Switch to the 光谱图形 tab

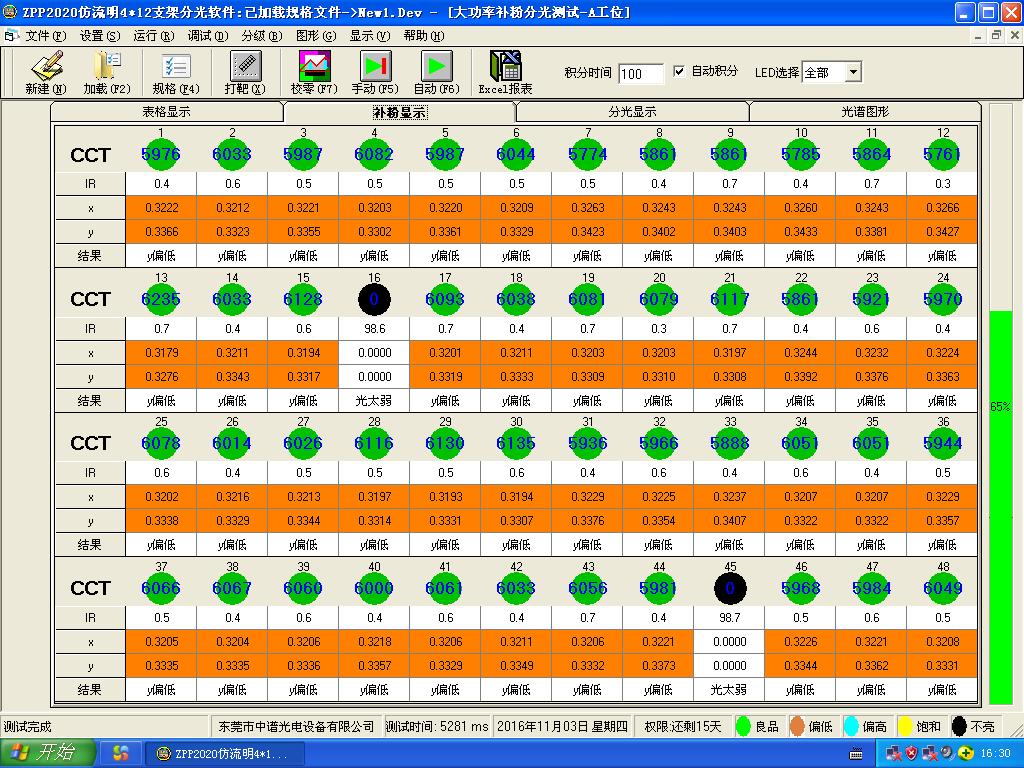pos(865,112)
